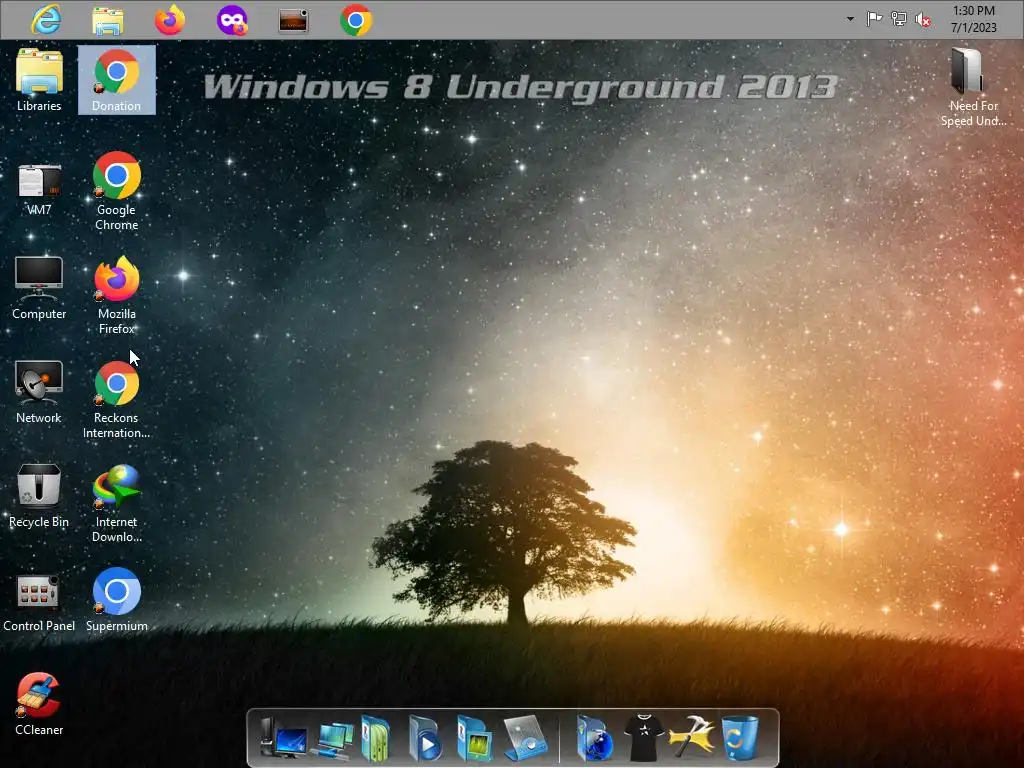1024x768 pixels.
Task: Open the purple mask Firefox private icon
Action: pyautogui.click(x=232, y=20)
